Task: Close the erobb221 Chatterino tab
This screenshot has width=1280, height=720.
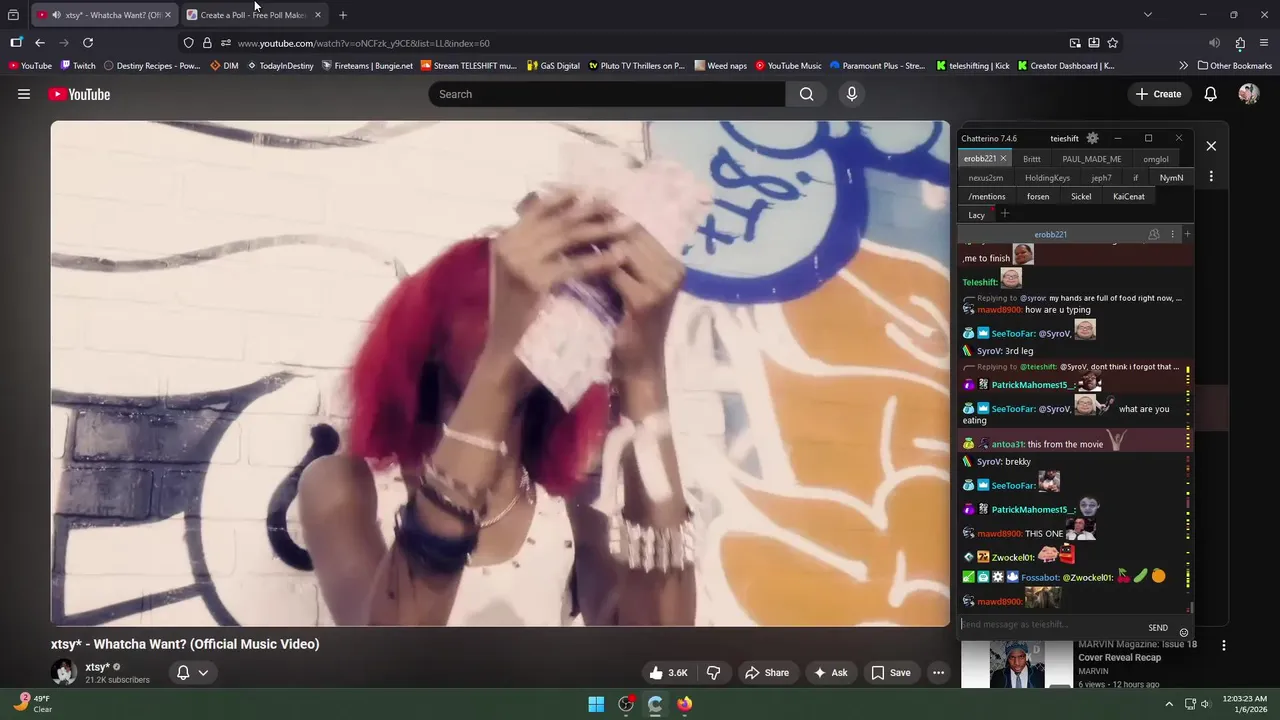Action: point(1003,159)
